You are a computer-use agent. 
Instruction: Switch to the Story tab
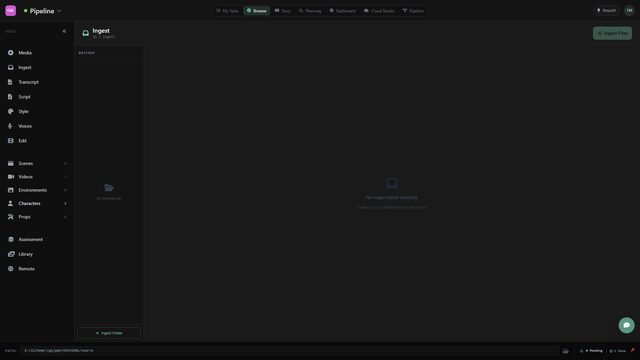(x=283, y=11)
